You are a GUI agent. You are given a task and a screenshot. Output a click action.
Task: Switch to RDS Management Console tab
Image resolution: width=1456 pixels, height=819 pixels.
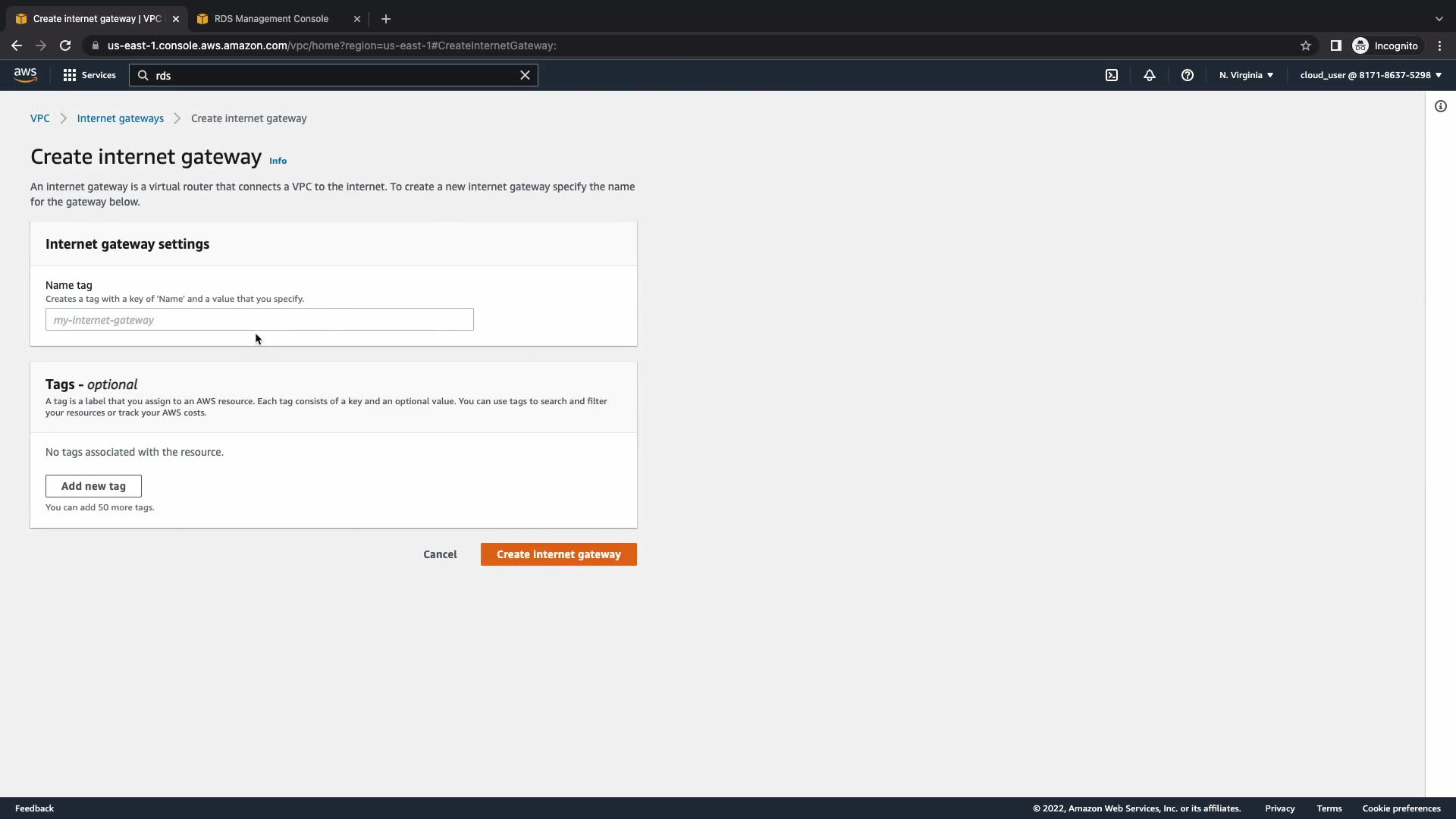271,19
